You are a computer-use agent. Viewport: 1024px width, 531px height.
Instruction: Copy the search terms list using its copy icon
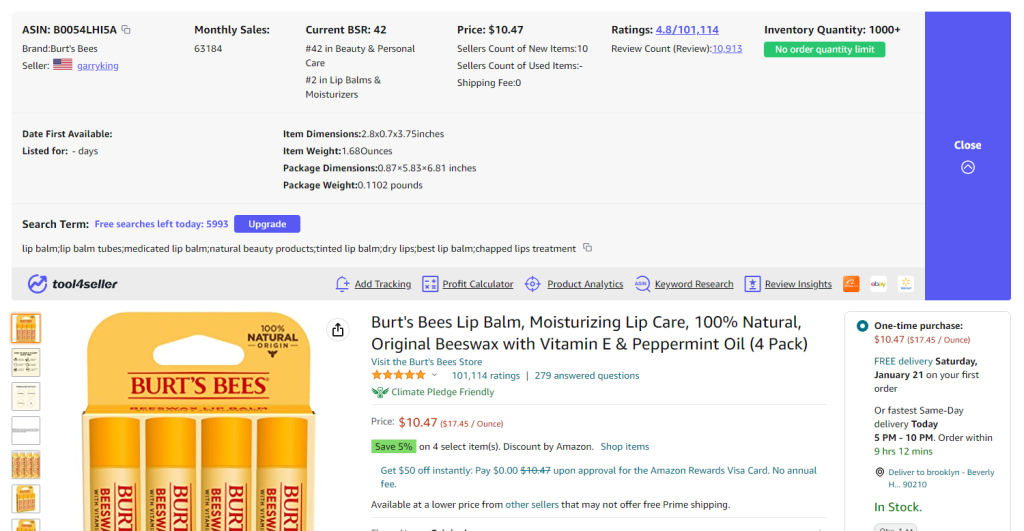588,248
